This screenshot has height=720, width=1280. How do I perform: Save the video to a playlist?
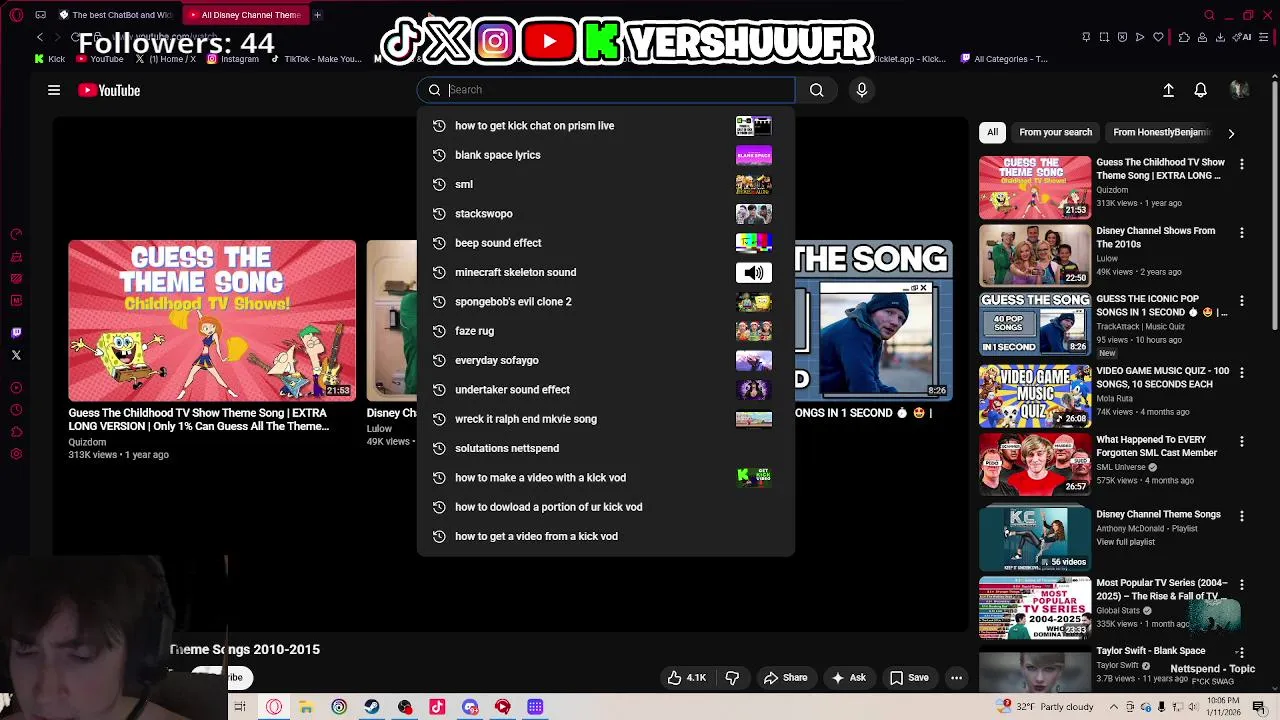[909, 678]
